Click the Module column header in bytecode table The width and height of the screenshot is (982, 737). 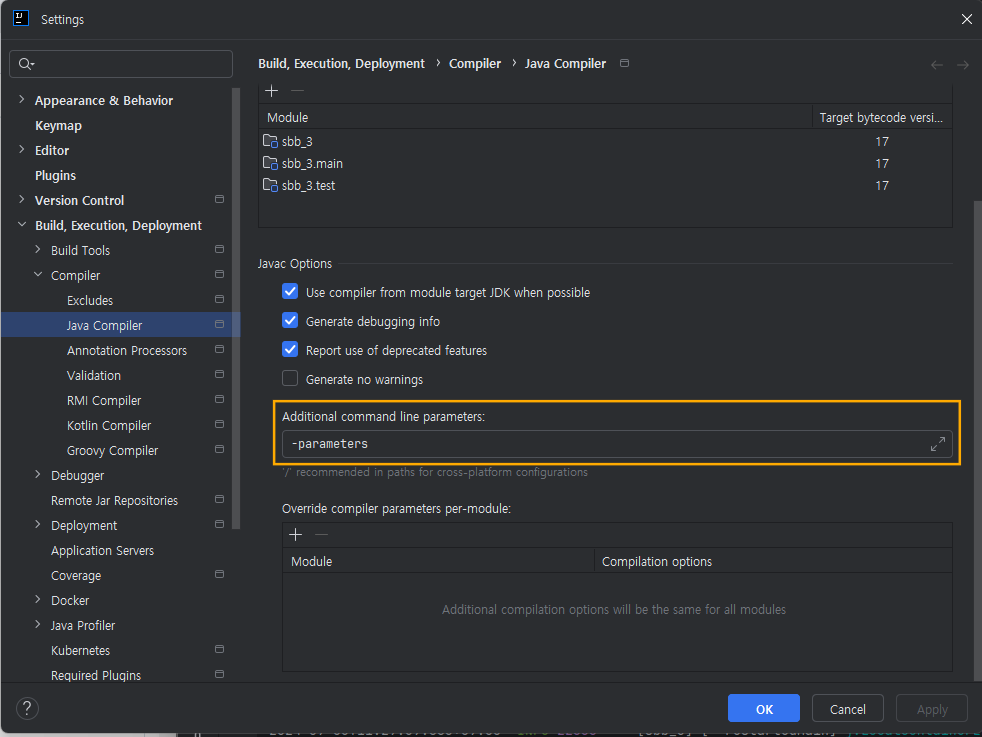click(535, 117)
